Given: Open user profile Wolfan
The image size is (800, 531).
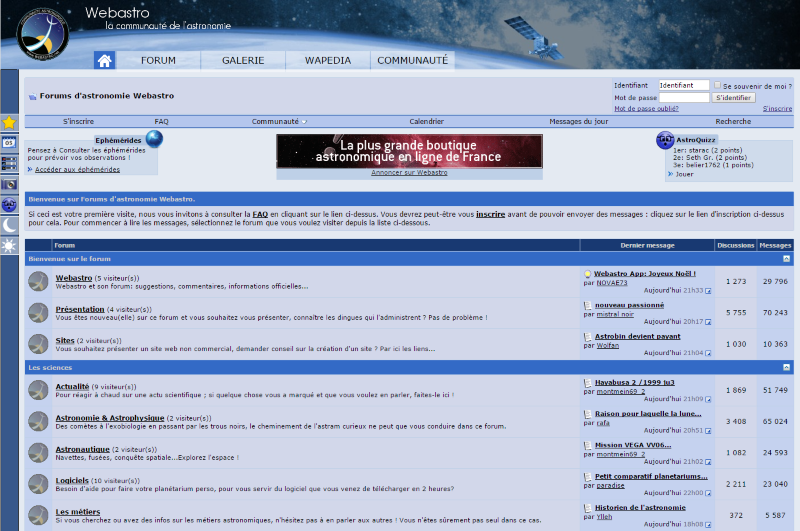Looking at the screenshot, I should click(608, 345).
